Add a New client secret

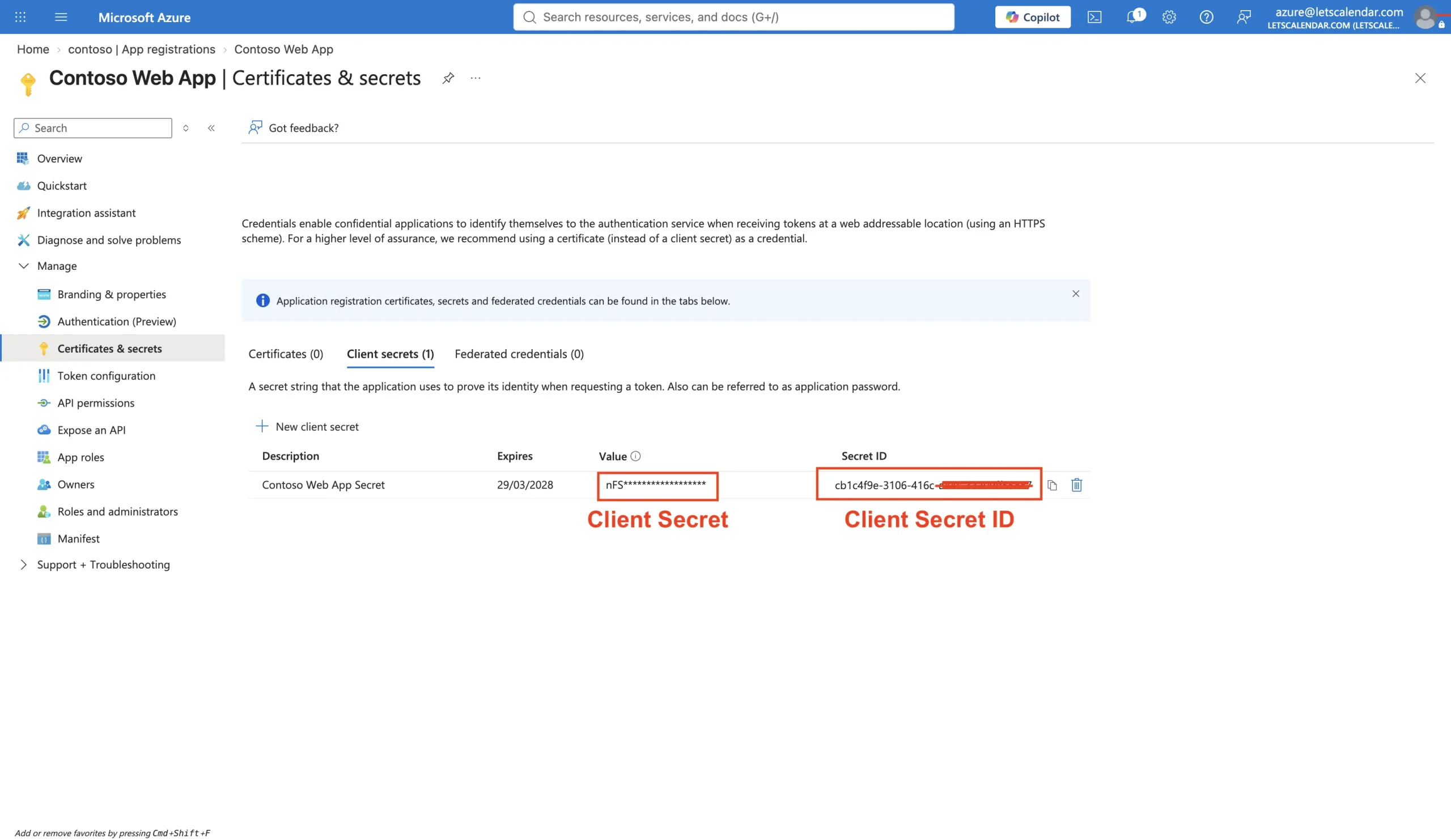[307, 426]
